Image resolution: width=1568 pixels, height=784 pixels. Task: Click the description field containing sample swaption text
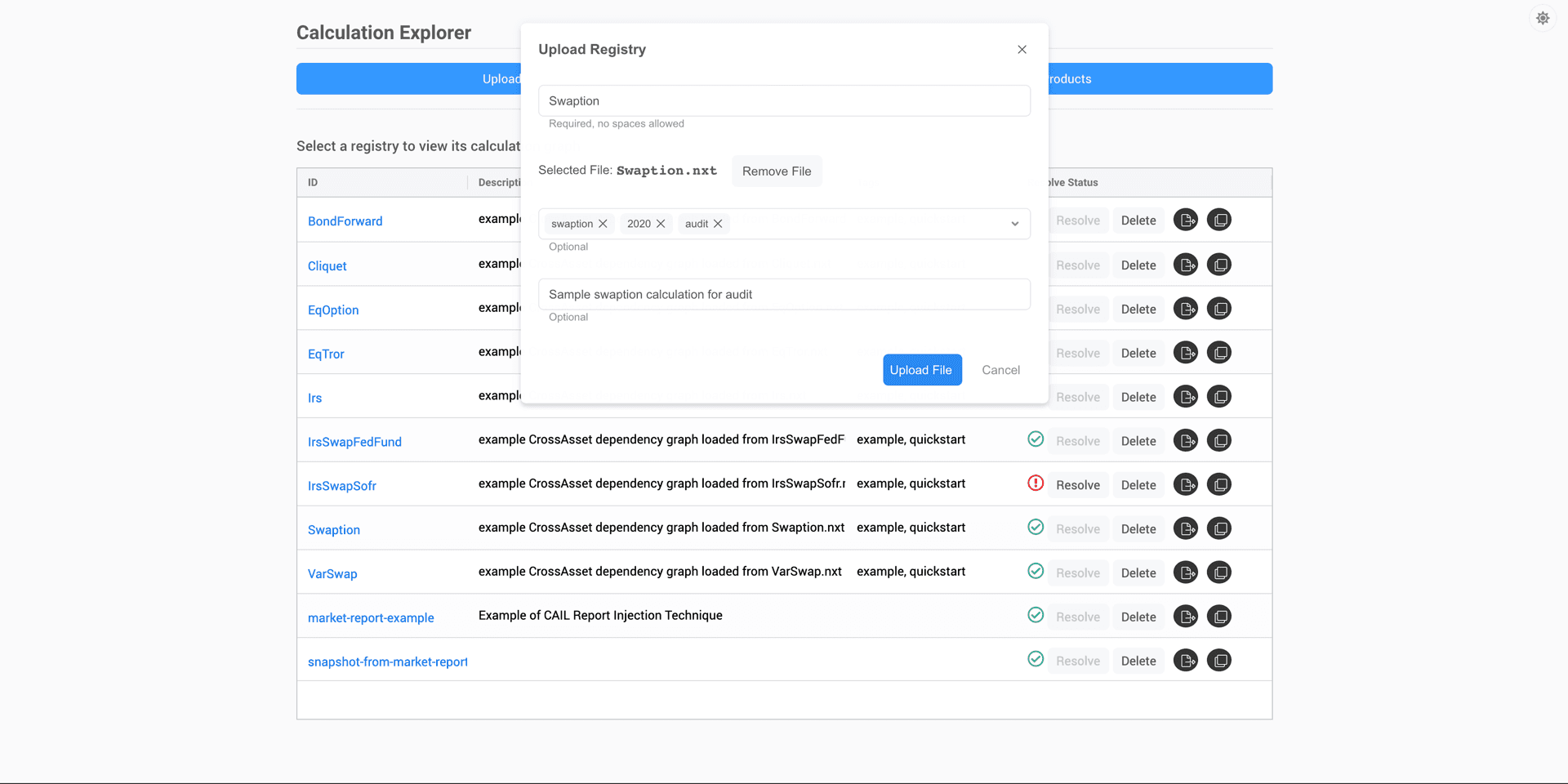click(x=784, y=294)
